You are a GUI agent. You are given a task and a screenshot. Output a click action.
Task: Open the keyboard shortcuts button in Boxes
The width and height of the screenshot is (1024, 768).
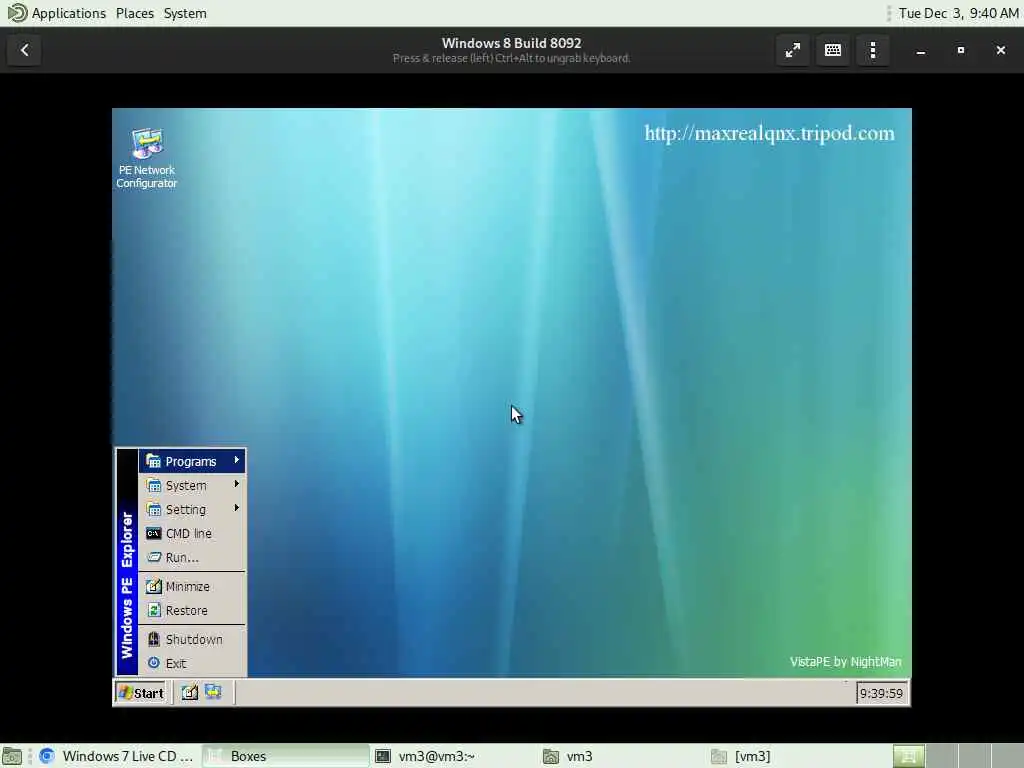coord(833,50)
